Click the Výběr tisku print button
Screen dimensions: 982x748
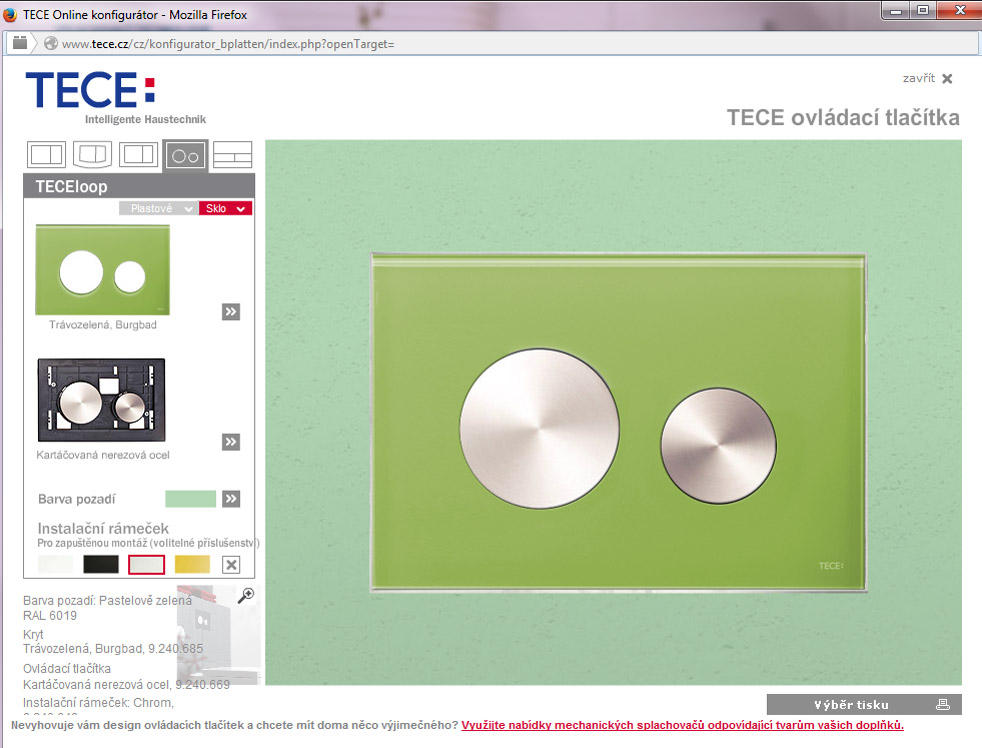coord(864,705)
